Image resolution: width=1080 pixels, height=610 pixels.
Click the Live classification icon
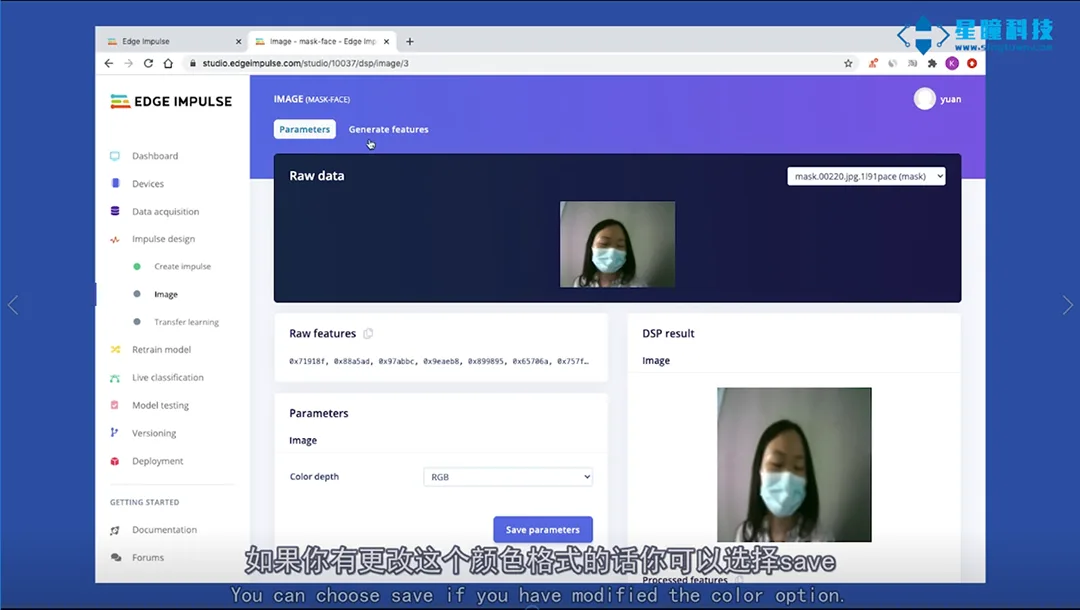point(115,378)
